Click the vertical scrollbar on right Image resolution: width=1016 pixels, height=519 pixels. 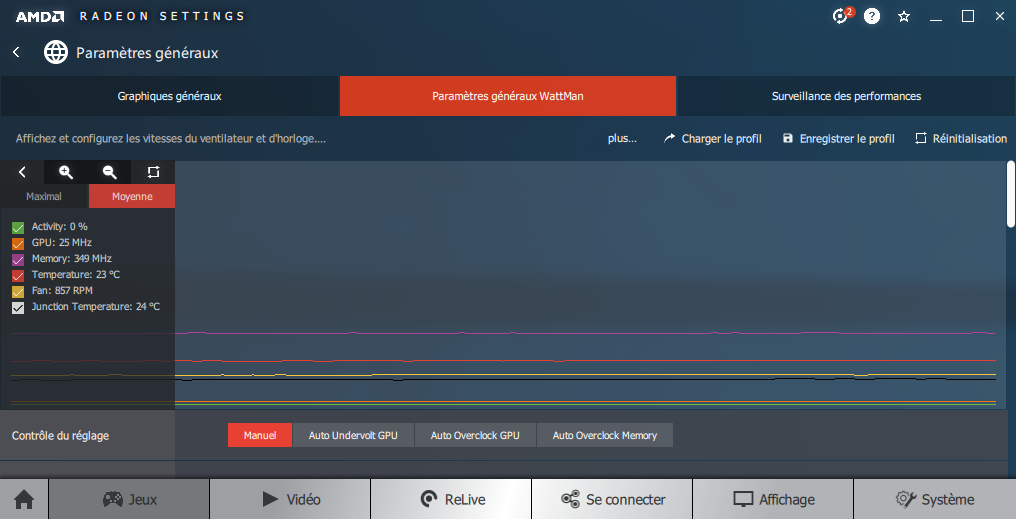[1010, 195]
